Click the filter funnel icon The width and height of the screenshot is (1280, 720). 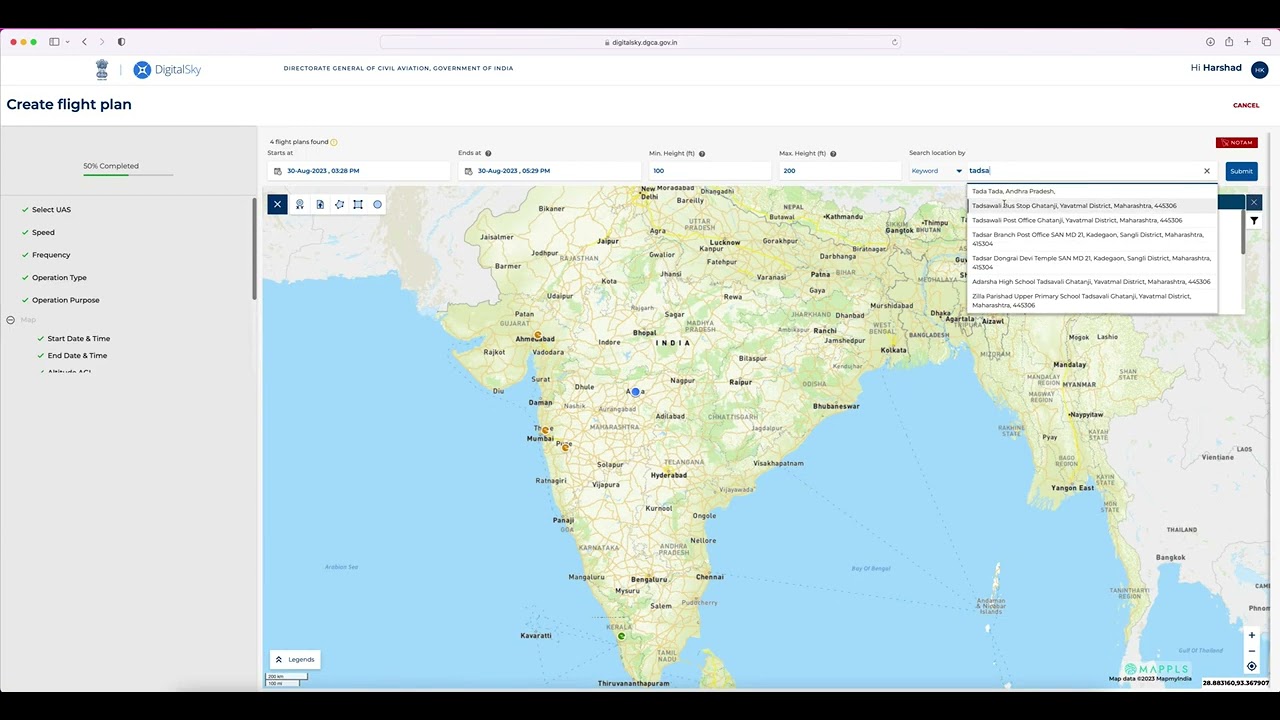(1254, 221)
